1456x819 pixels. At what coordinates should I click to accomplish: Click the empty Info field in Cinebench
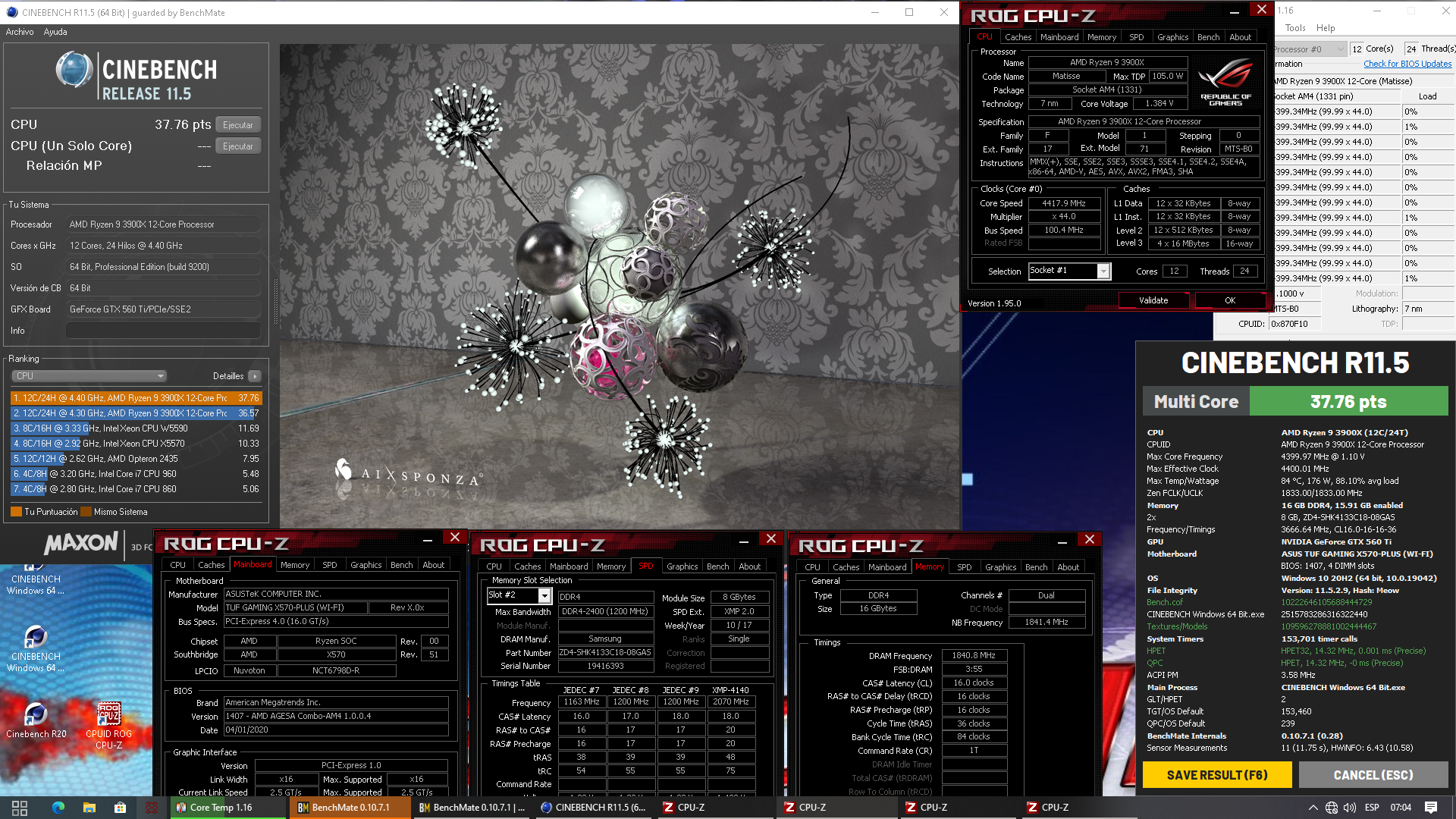[163, 331]
